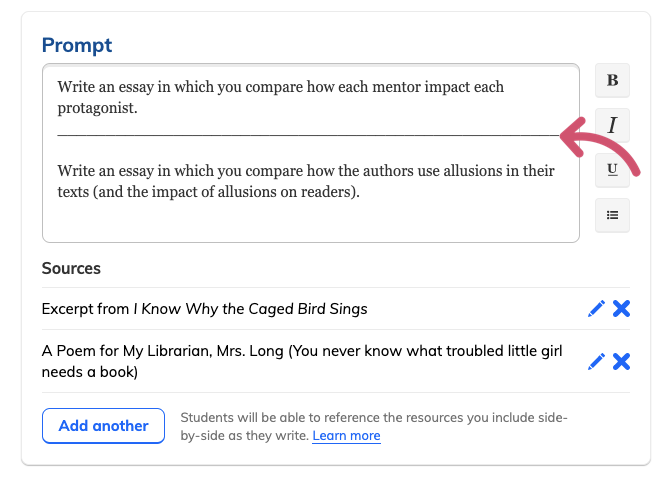The image size is (670, 485).
Task: Click the side-by-side resources help text
Action: 374,426
